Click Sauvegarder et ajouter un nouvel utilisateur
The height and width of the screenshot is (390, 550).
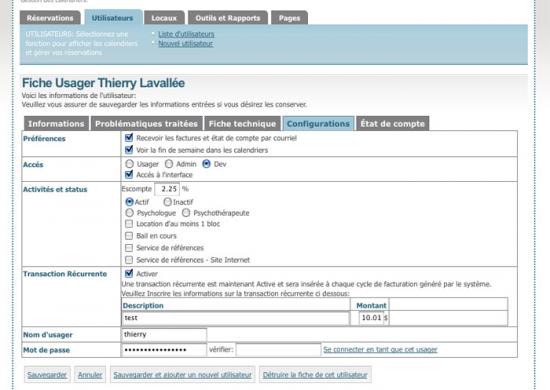tap(182, 375)
